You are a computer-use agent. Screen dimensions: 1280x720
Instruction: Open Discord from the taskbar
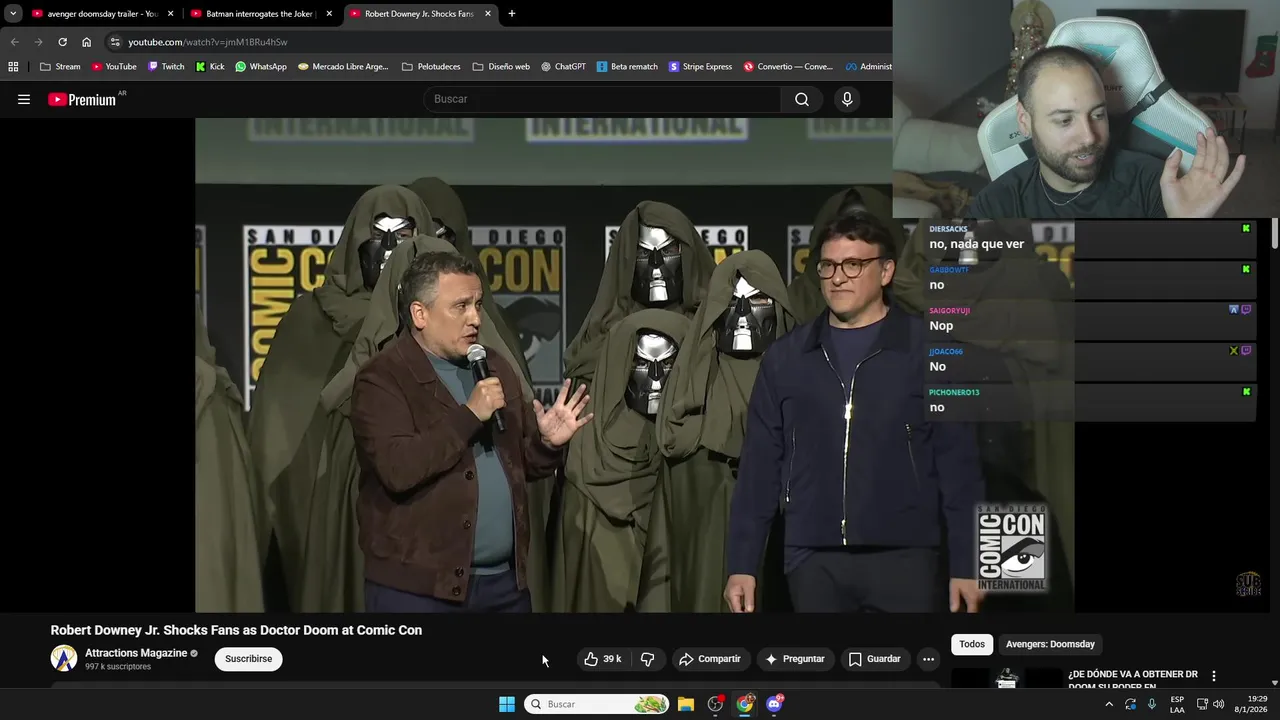point(775,704)
